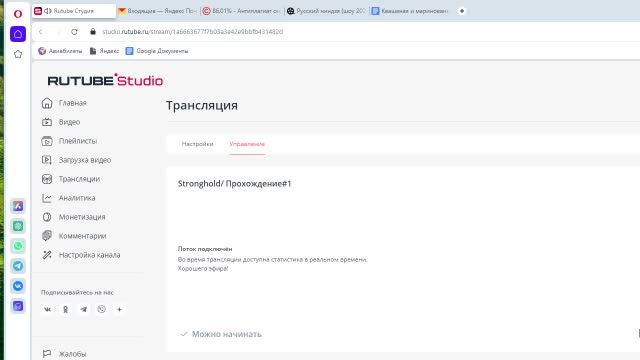
Task: Switch to the Входящие — Яндекс Почта tab
Action: (158, 11)
